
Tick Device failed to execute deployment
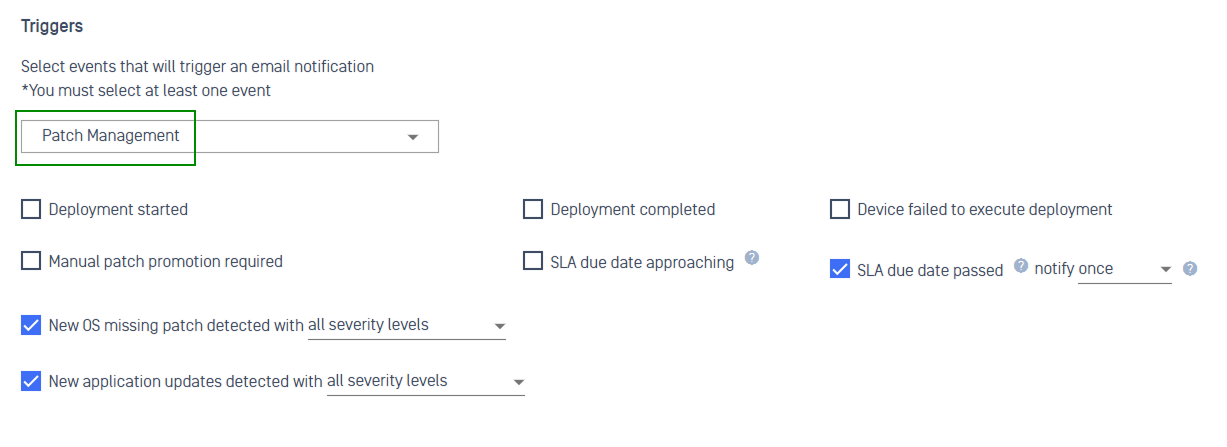click(840, 209)
